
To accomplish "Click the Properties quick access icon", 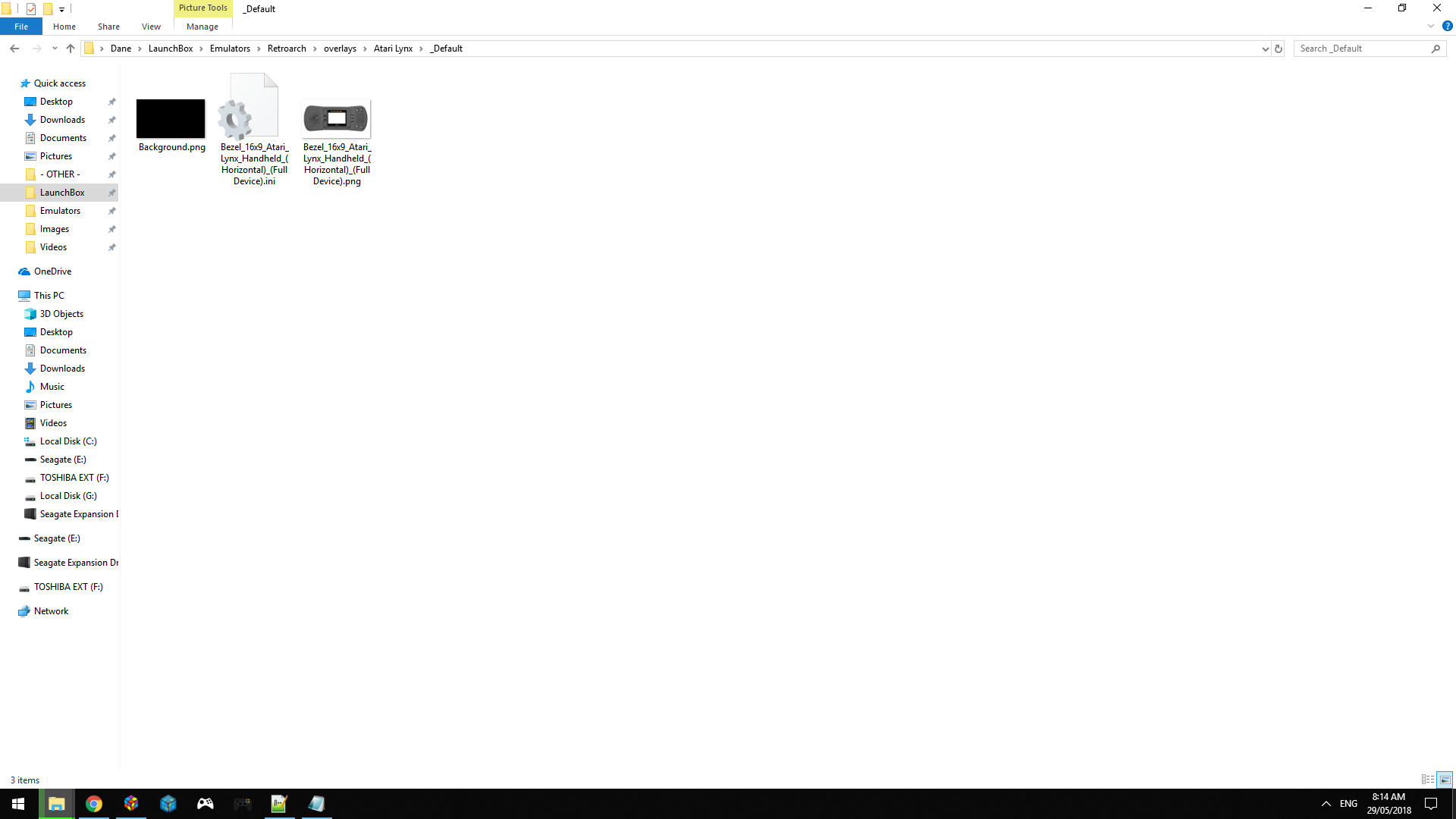I will pos(31,9).
